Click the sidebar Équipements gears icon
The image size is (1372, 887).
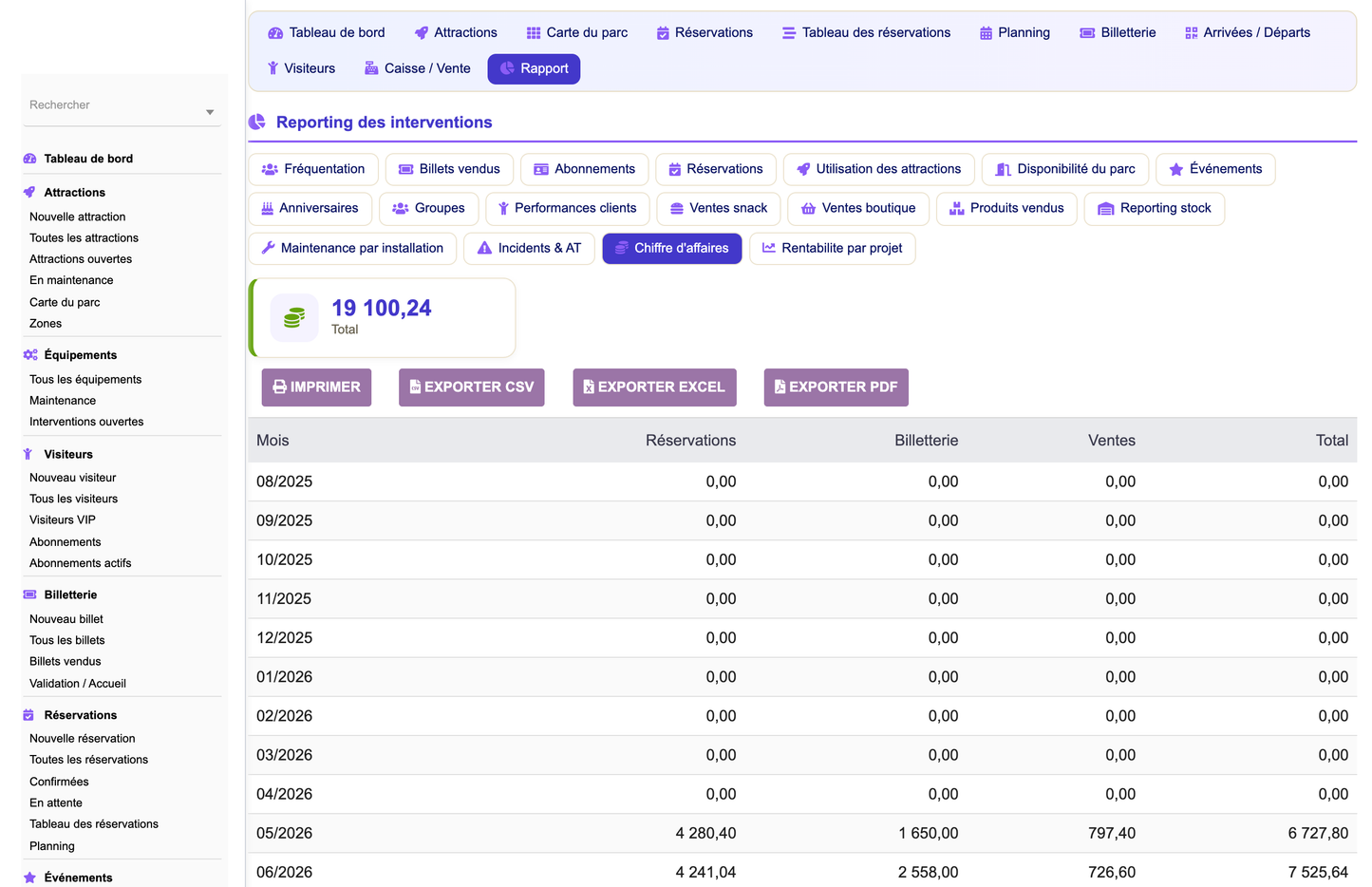(30, 355)
